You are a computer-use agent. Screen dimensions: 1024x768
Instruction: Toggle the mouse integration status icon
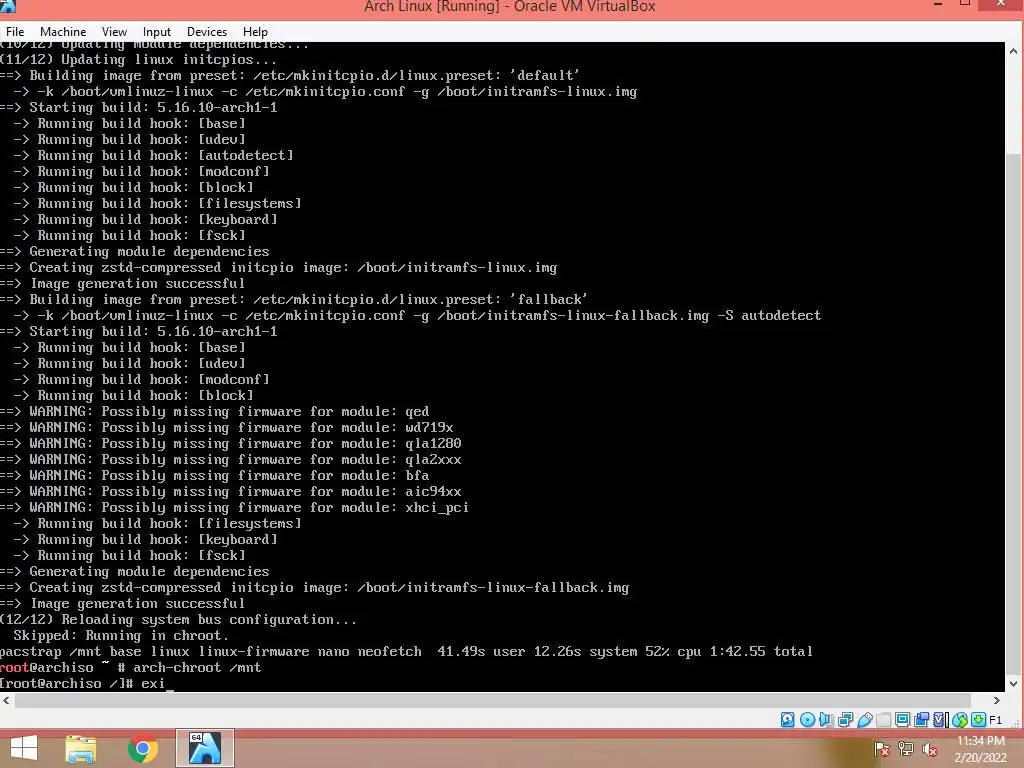tap(959, 720)
